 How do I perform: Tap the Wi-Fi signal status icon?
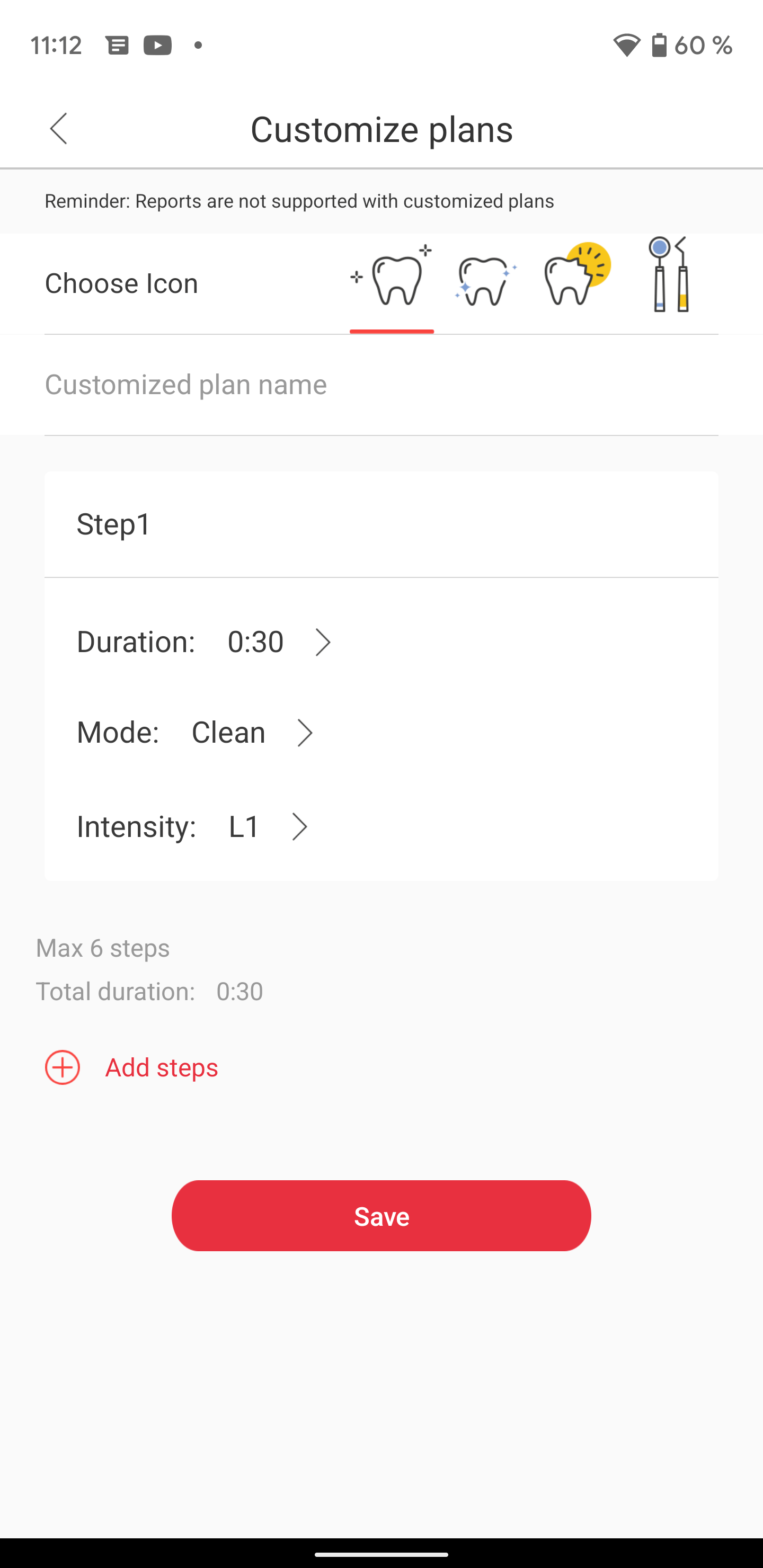[x=626, y=45]
